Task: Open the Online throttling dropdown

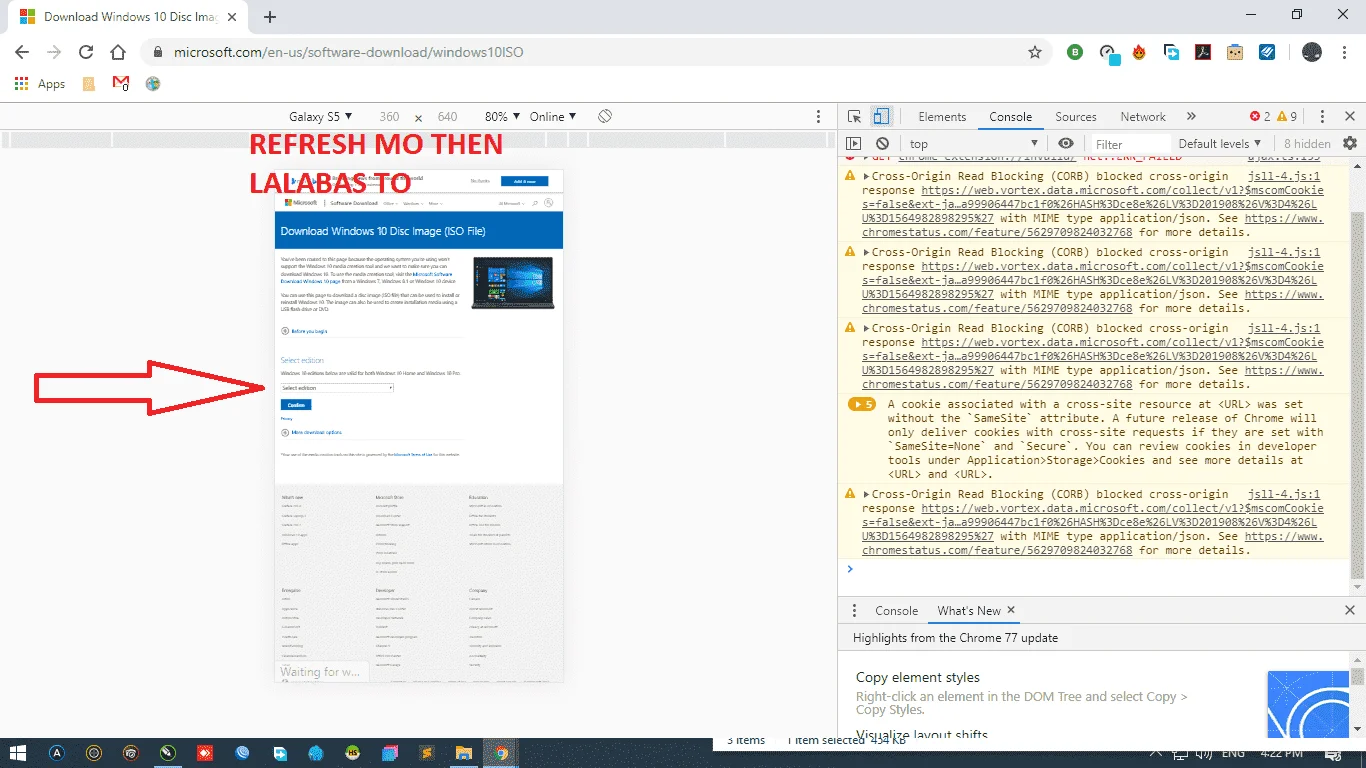Action: tap(553, 117)
